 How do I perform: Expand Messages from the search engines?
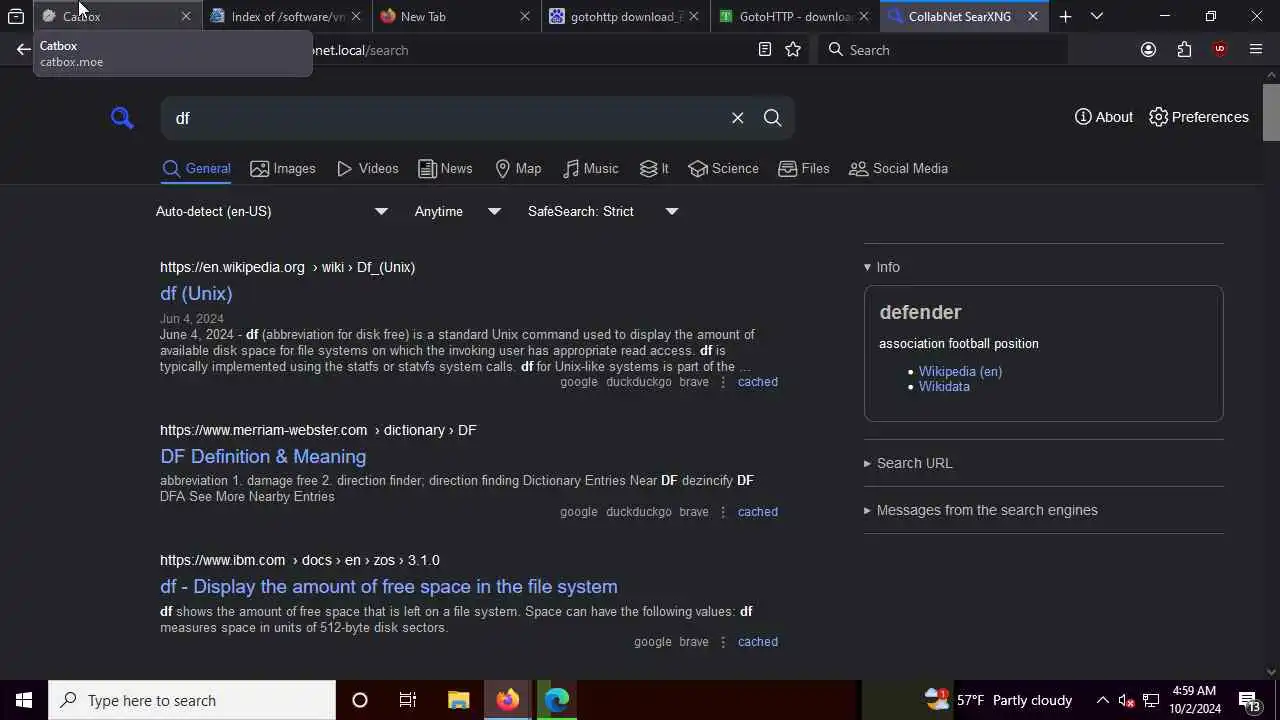click(981, 510)
